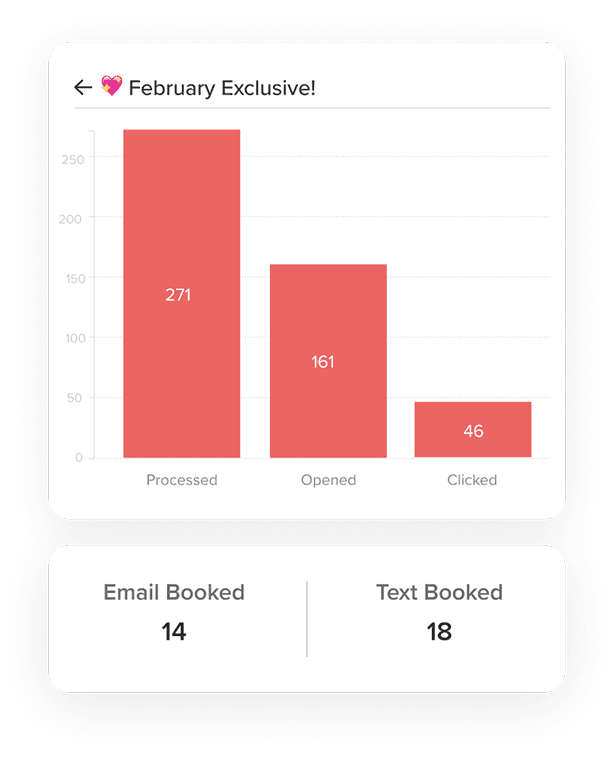
Task: Click the back arrow icon
Action: 83,88
